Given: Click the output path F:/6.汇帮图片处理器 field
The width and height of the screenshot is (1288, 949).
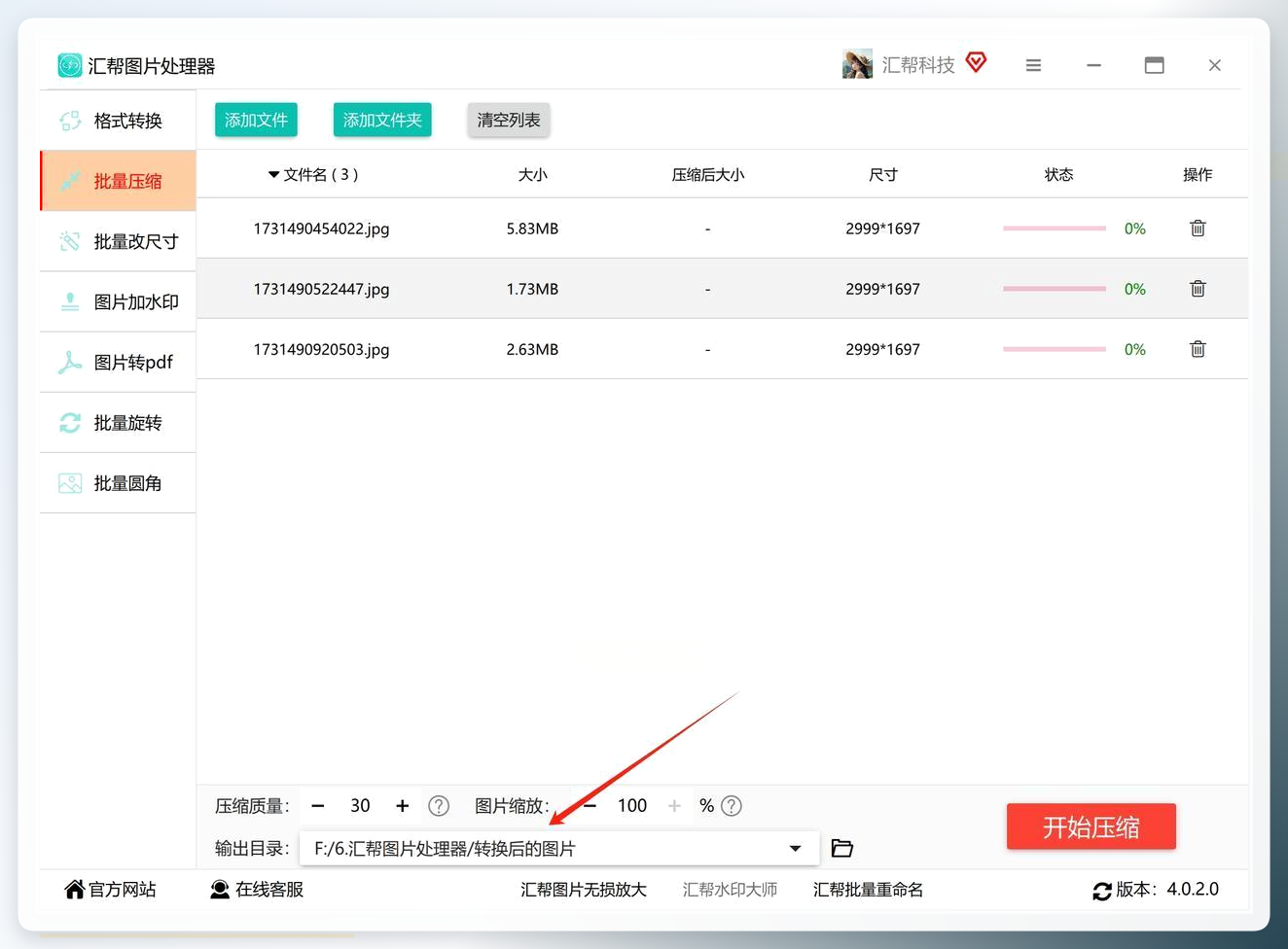Looking at the screenshot, I should point(559,849).
